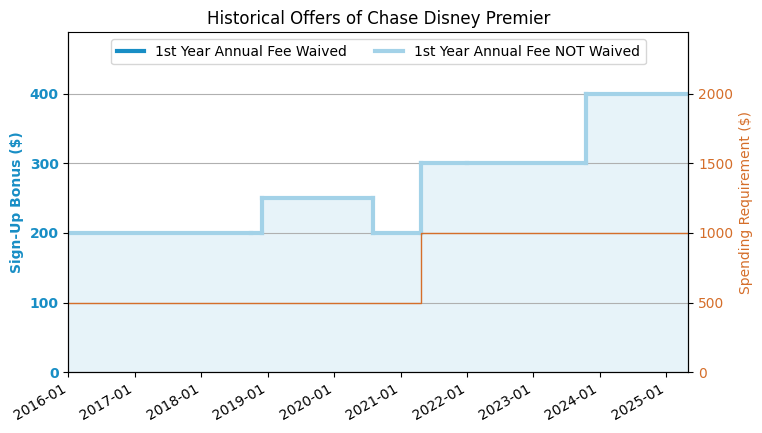Click the light blue Fee NOT Waived legend swatch
762x433 pixels.
[390, 52]
